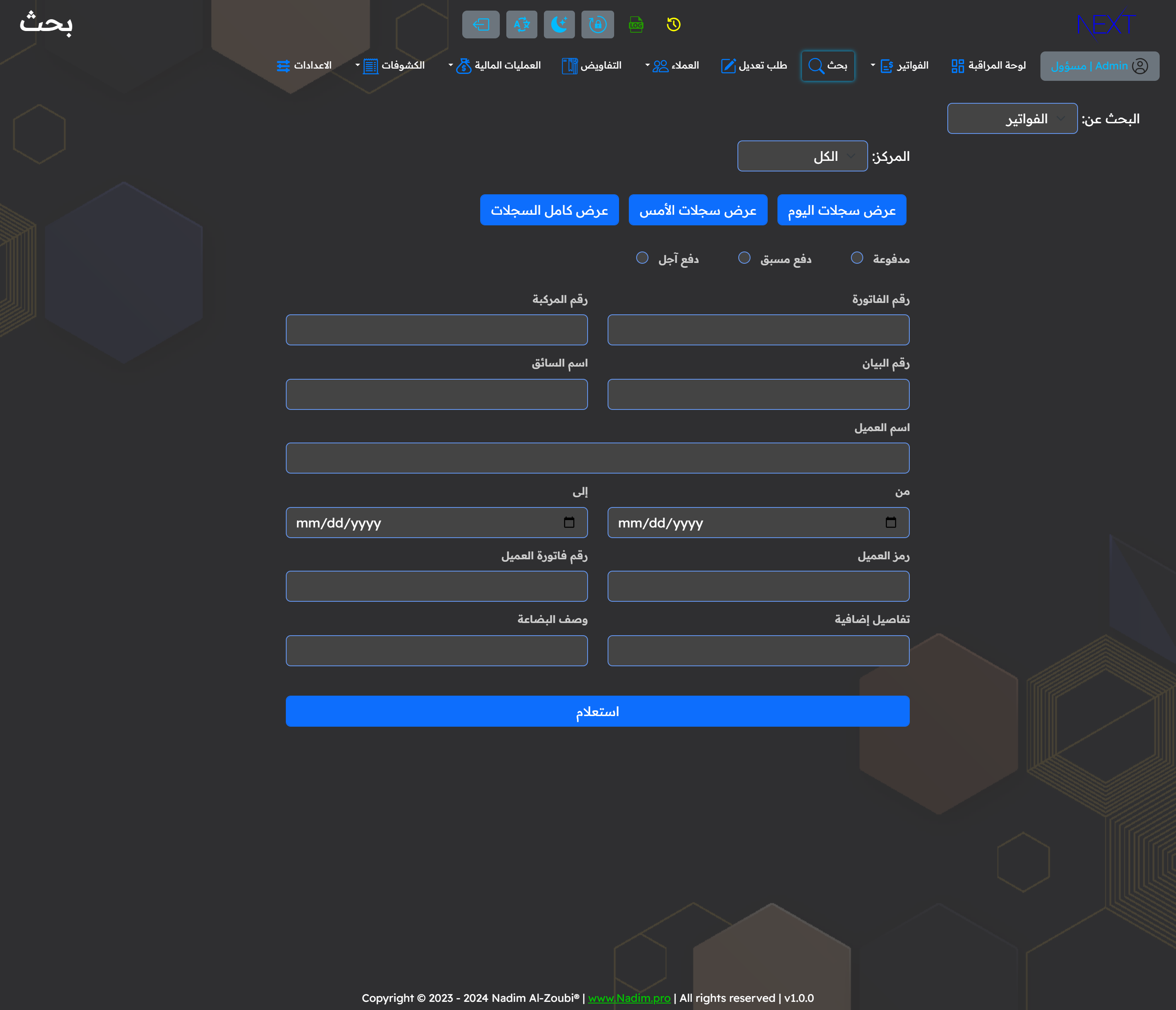Click 'عرض سجلات اليوم' button
1176x1010 pixels.
click(x=841, y=210)
